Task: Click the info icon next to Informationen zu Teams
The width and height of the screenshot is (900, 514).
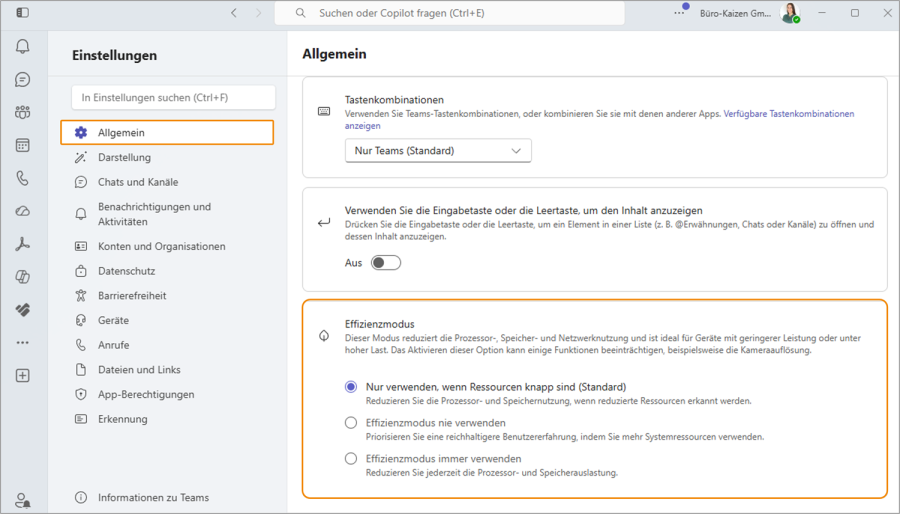Action: coord(81,497)
